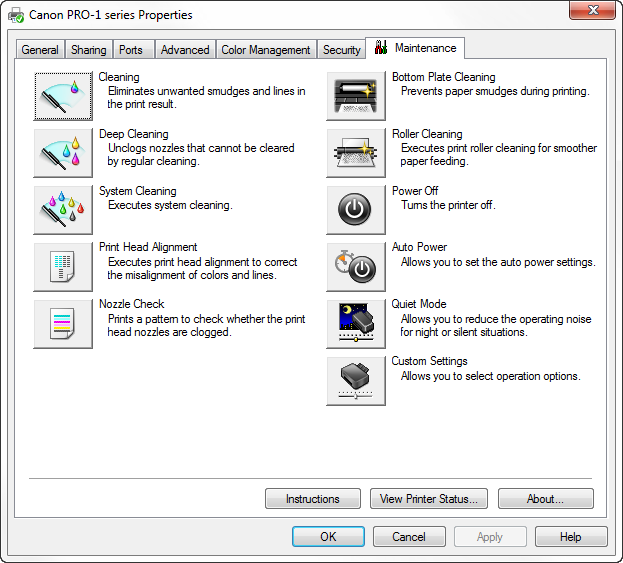This screenshot has width=623, height=563.
Task: Open Print Head Alignment icon
Action: click(x=63, y=267)
